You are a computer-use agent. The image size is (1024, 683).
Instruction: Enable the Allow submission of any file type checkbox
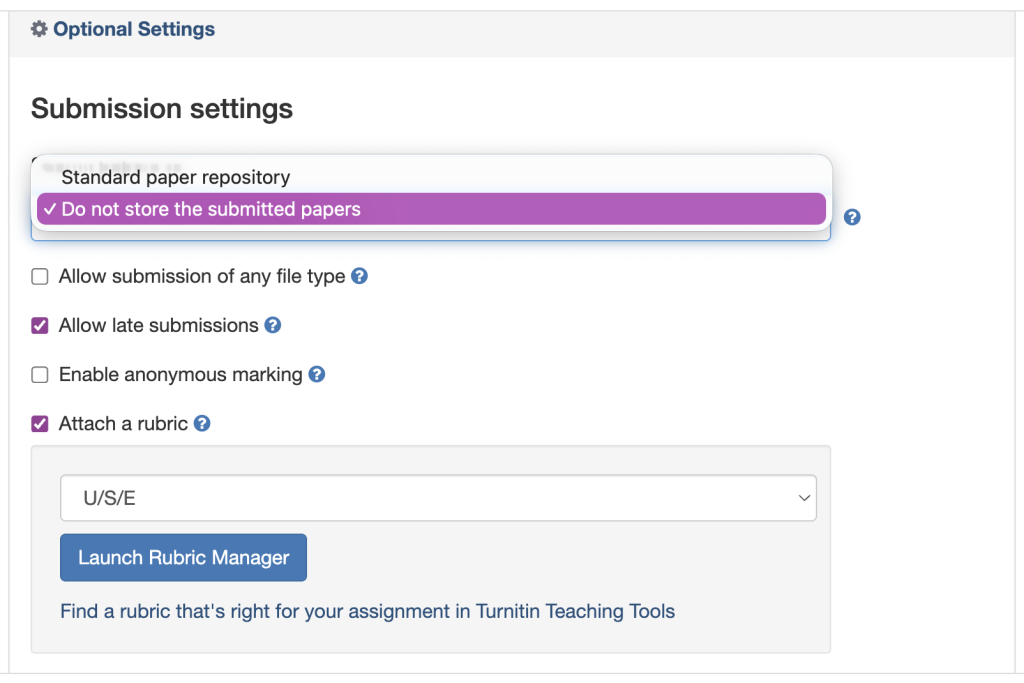pos(40,277)
